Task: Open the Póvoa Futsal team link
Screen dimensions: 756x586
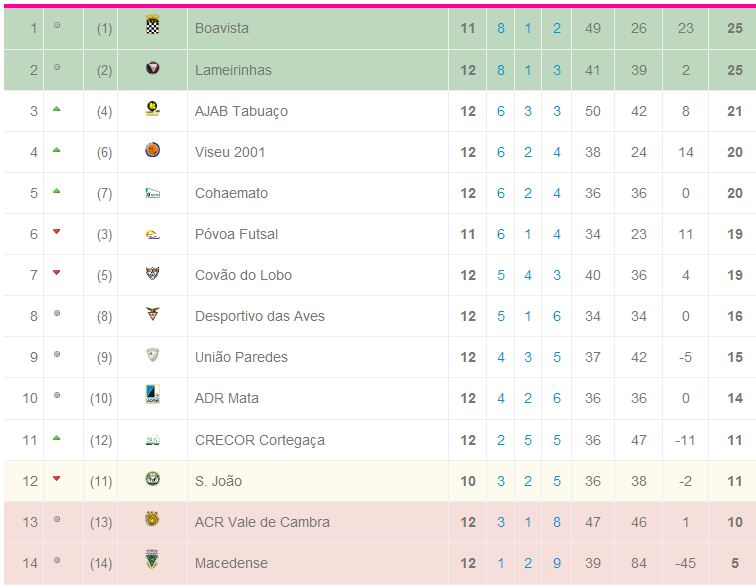Action: point(236,234)
